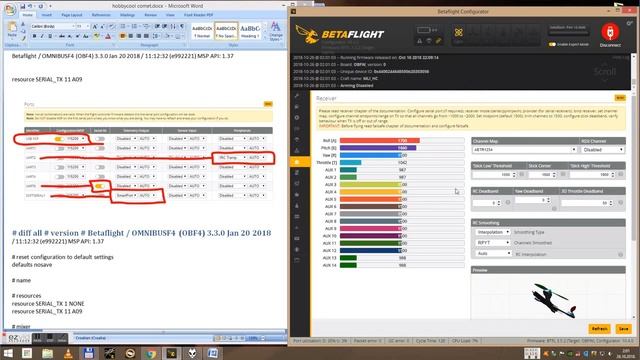Switch to the Mailings ribbon tab
The image size is (640, 360).
127,15
